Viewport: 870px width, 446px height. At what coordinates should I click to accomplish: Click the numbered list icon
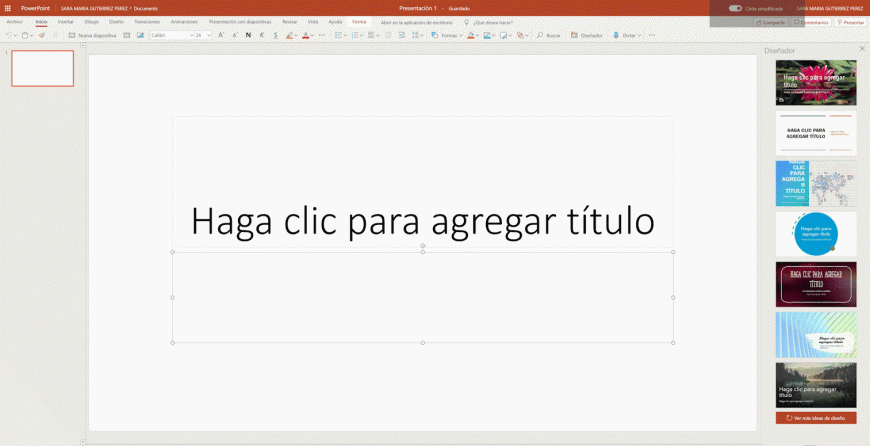355,36
